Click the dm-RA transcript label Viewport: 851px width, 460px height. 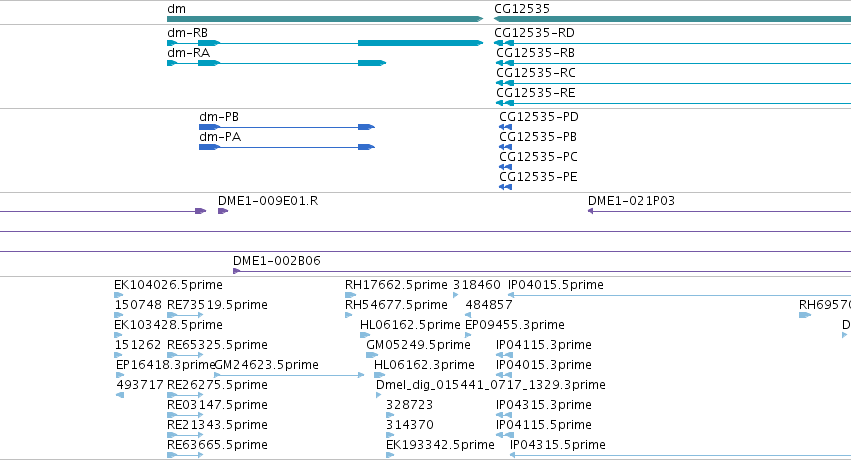coord(188,53)
